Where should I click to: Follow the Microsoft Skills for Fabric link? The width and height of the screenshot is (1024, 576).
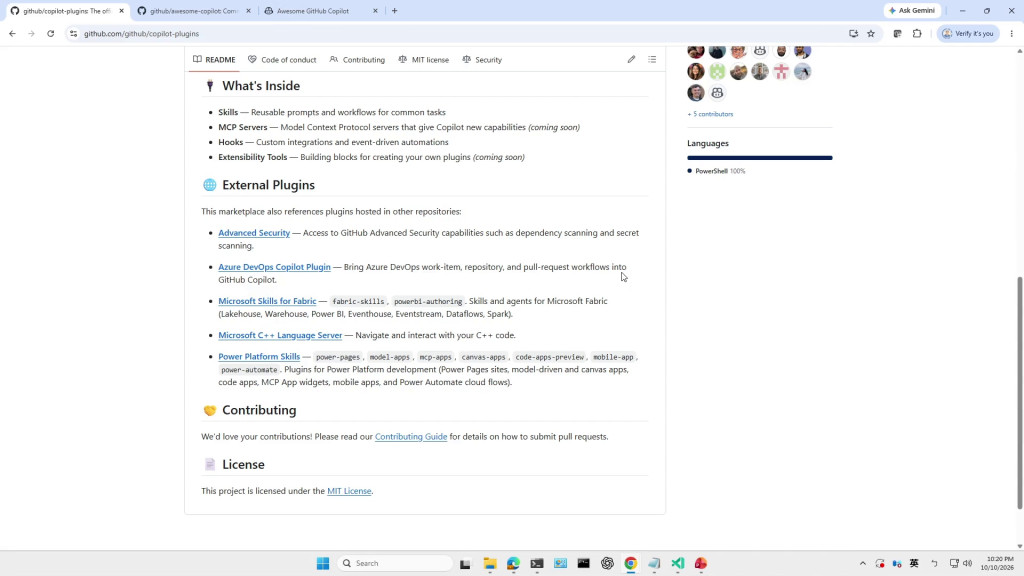267,301
